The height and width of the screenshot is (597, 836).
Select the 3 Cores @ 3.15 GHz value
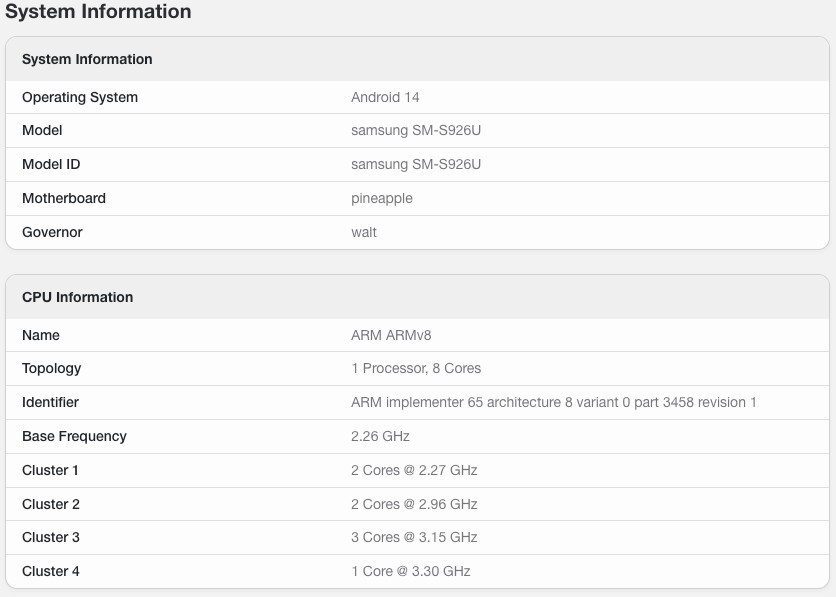414,537
